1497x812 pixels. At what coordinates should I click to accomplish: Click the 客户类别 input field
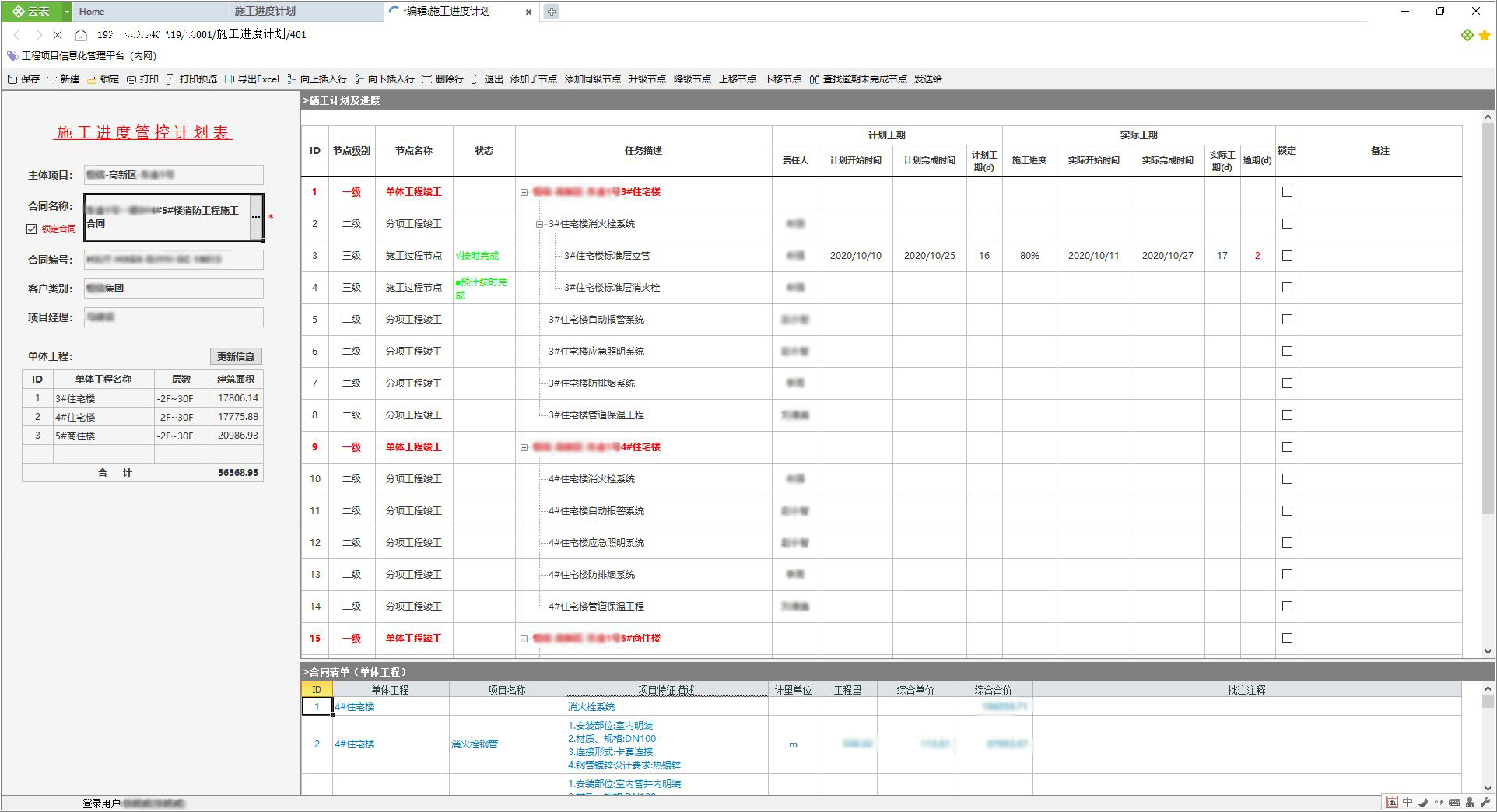[x=174, y=289]
